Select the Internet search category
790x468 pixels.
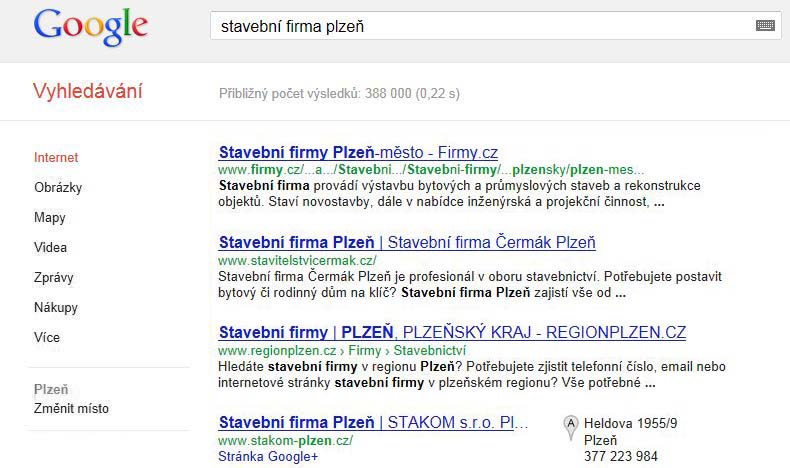(56, 158)
